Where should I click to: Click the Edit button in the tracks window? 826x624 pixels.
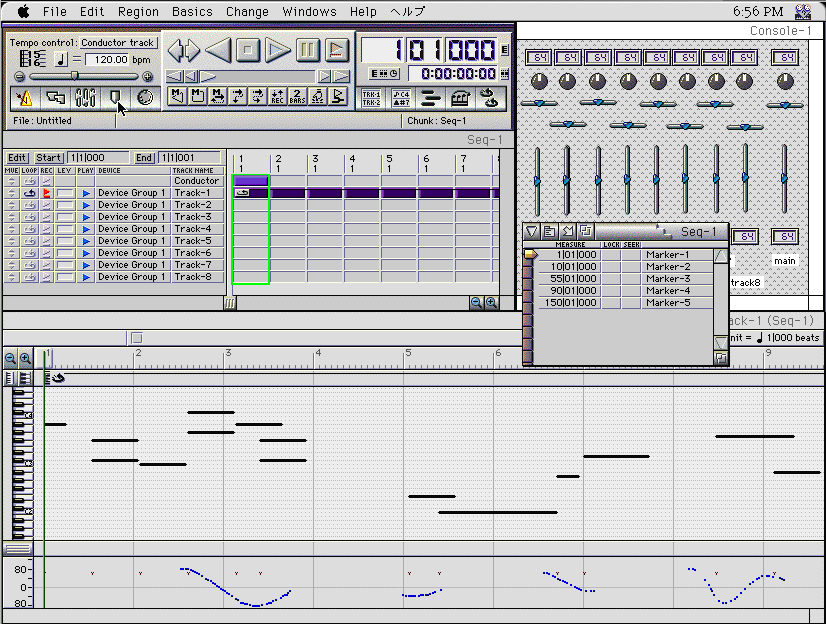pos(17,158)
